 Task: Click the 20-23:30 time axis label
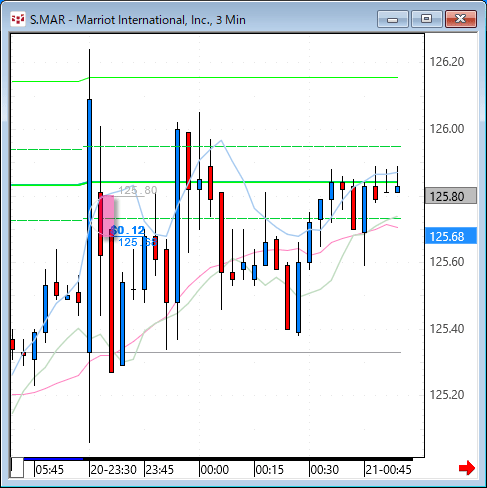click(x=113, y=470)
